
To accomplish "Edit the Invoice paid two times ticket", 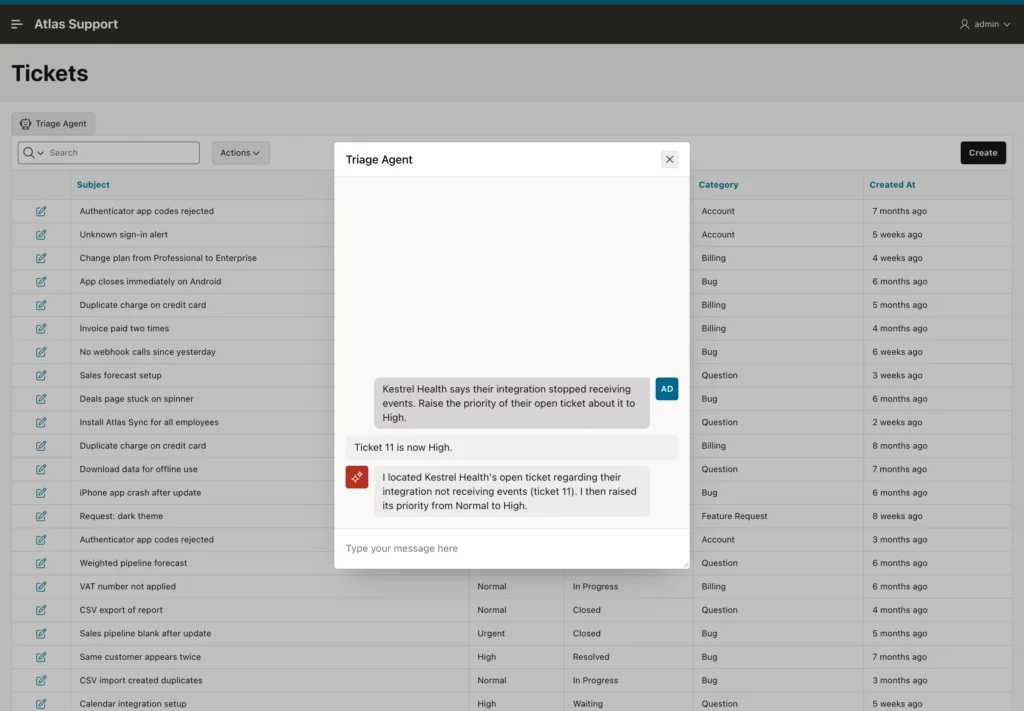I will click(x=41, y=328).
